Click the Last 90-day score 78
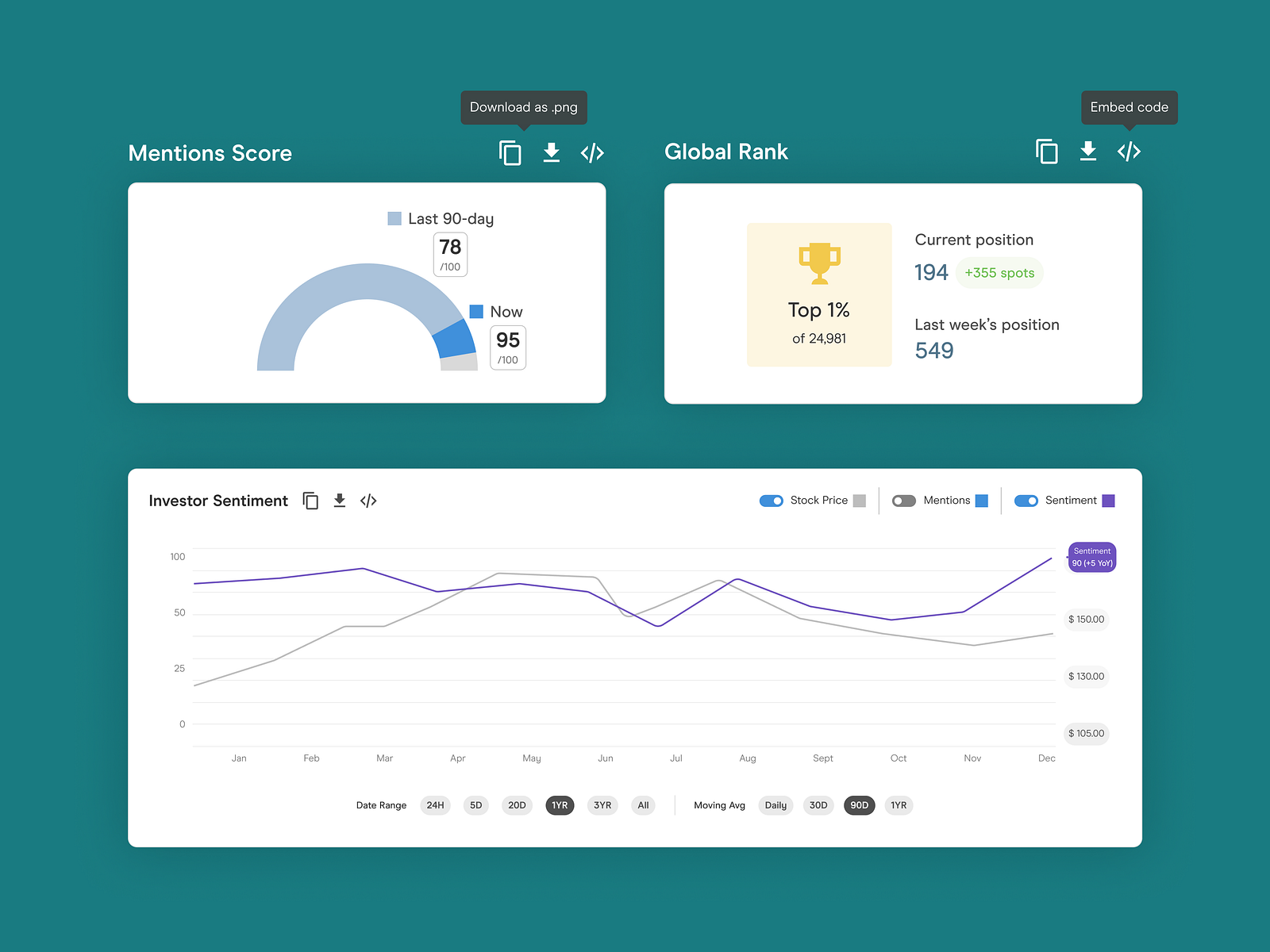Viewport: 1270px width, 952px height. click(x=450, y=255)
